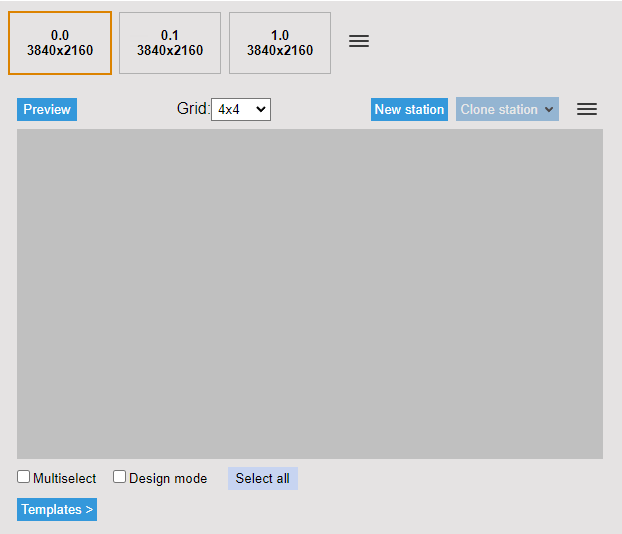The width and height of the screenshot is (622, 534).
Task: Click the Preview button
Action: click(47, 109)
